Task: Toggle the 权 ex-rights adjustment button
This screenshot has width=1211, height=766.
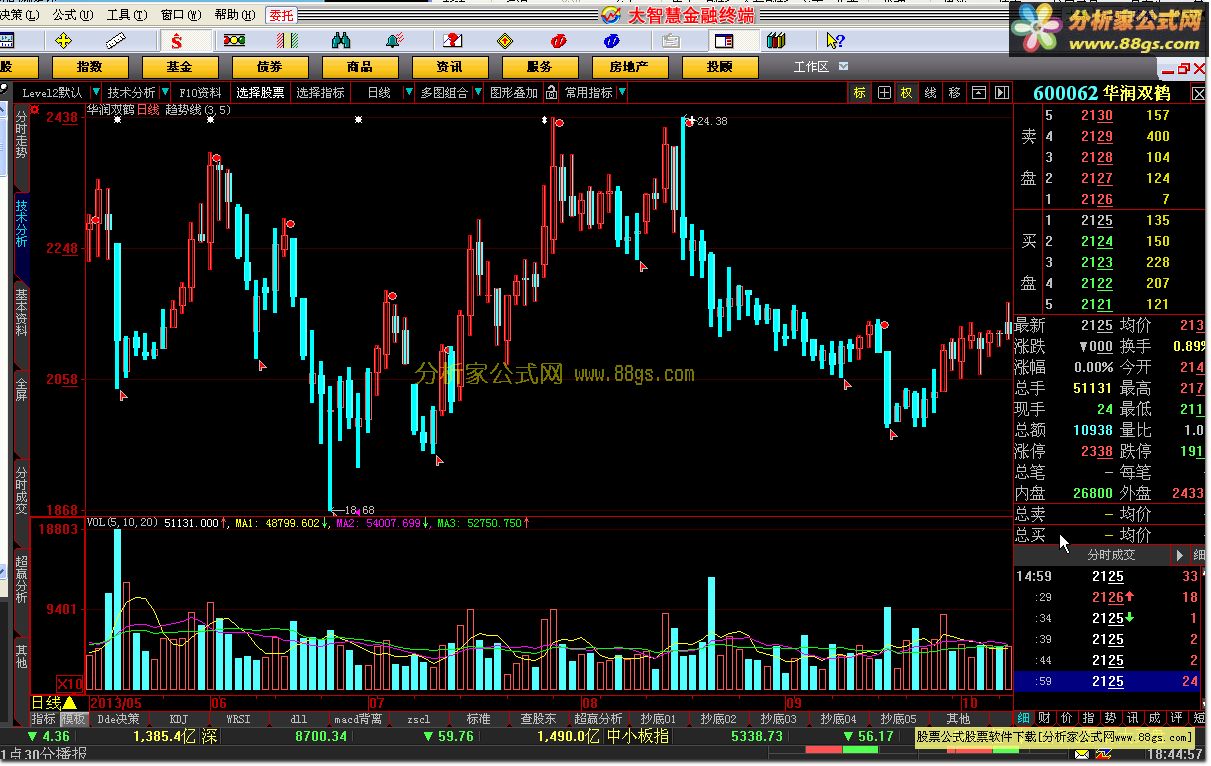Action: (x=907, y=92)
